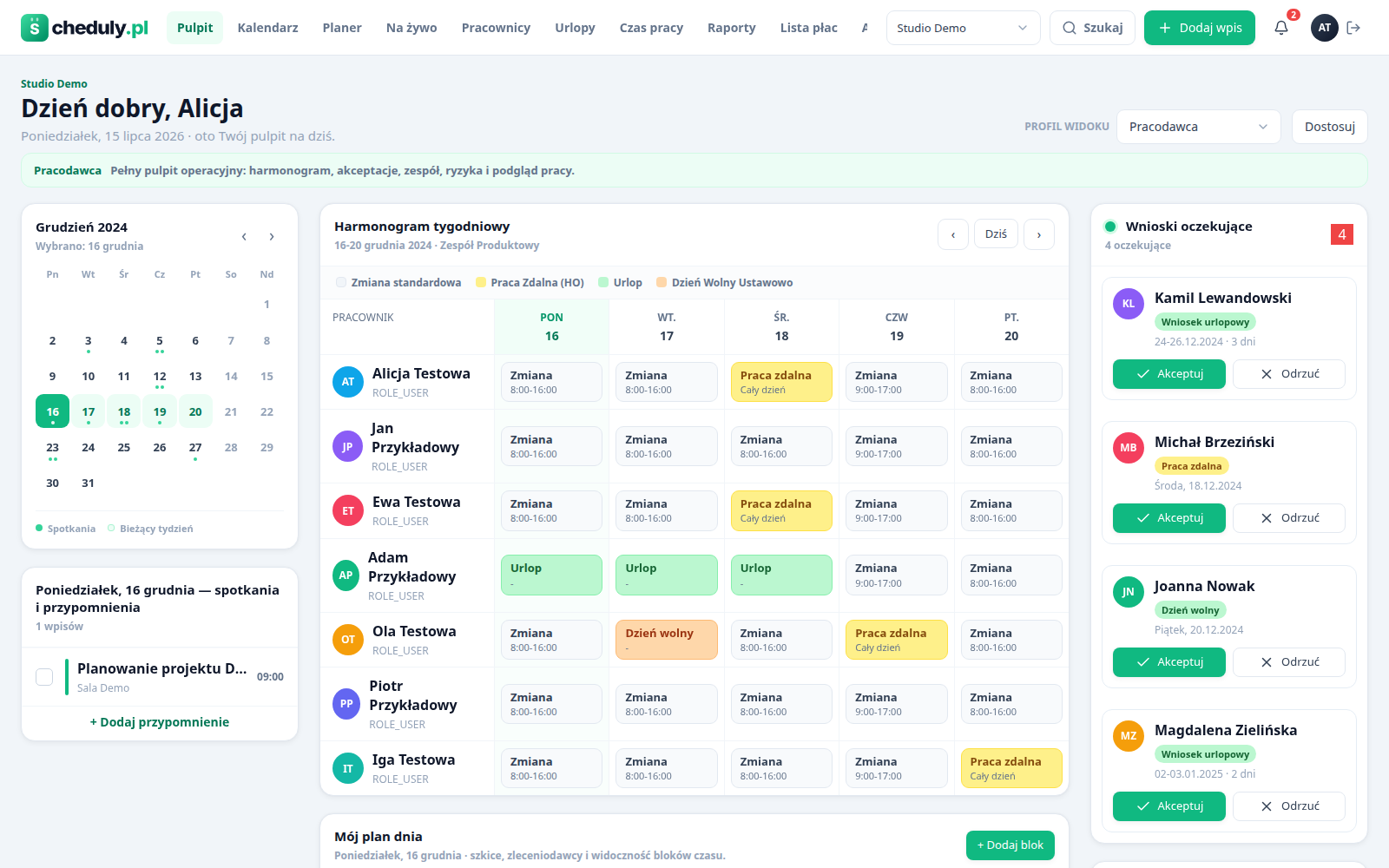1389x868 pixels.
Task: Reject Joanna Nowak's day off request
Action: click(1289, 662)
